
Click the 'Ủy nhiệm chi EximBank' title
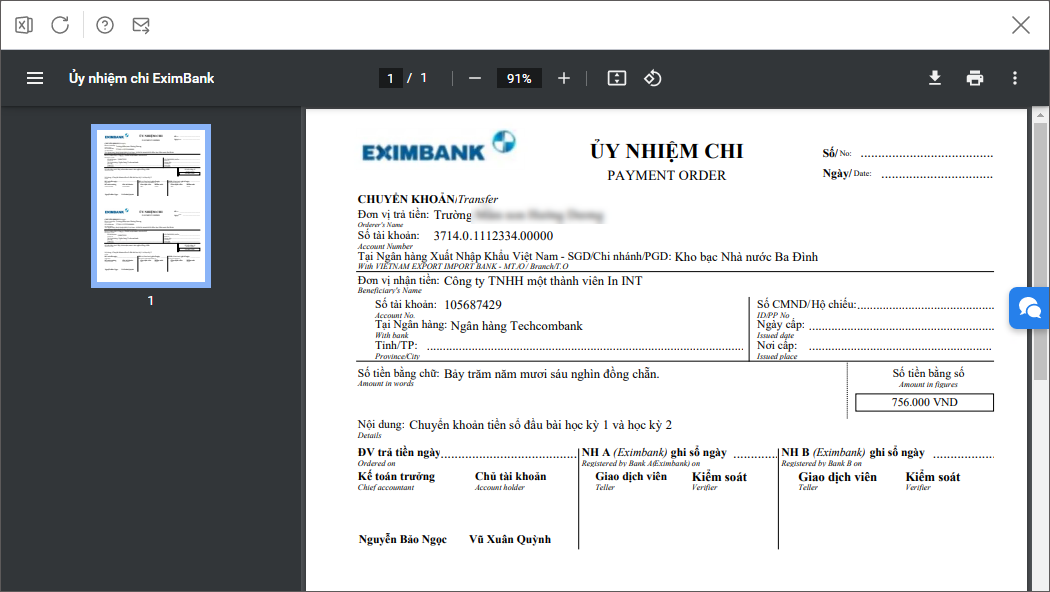(141, 78)
